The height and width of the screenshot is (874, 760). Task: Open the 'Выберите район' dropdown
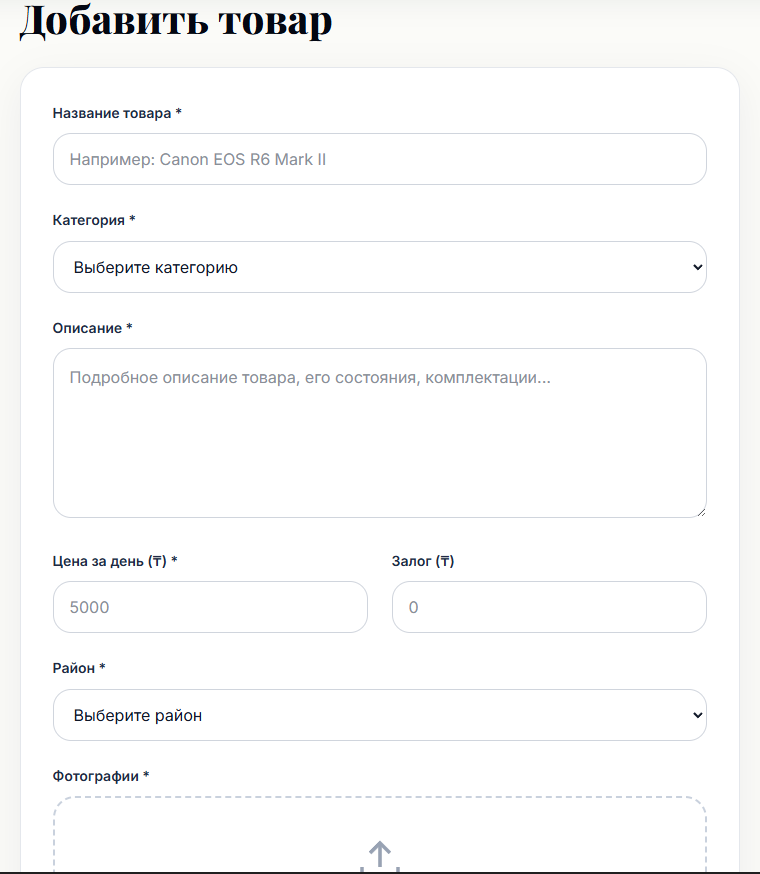coord(380,715)
